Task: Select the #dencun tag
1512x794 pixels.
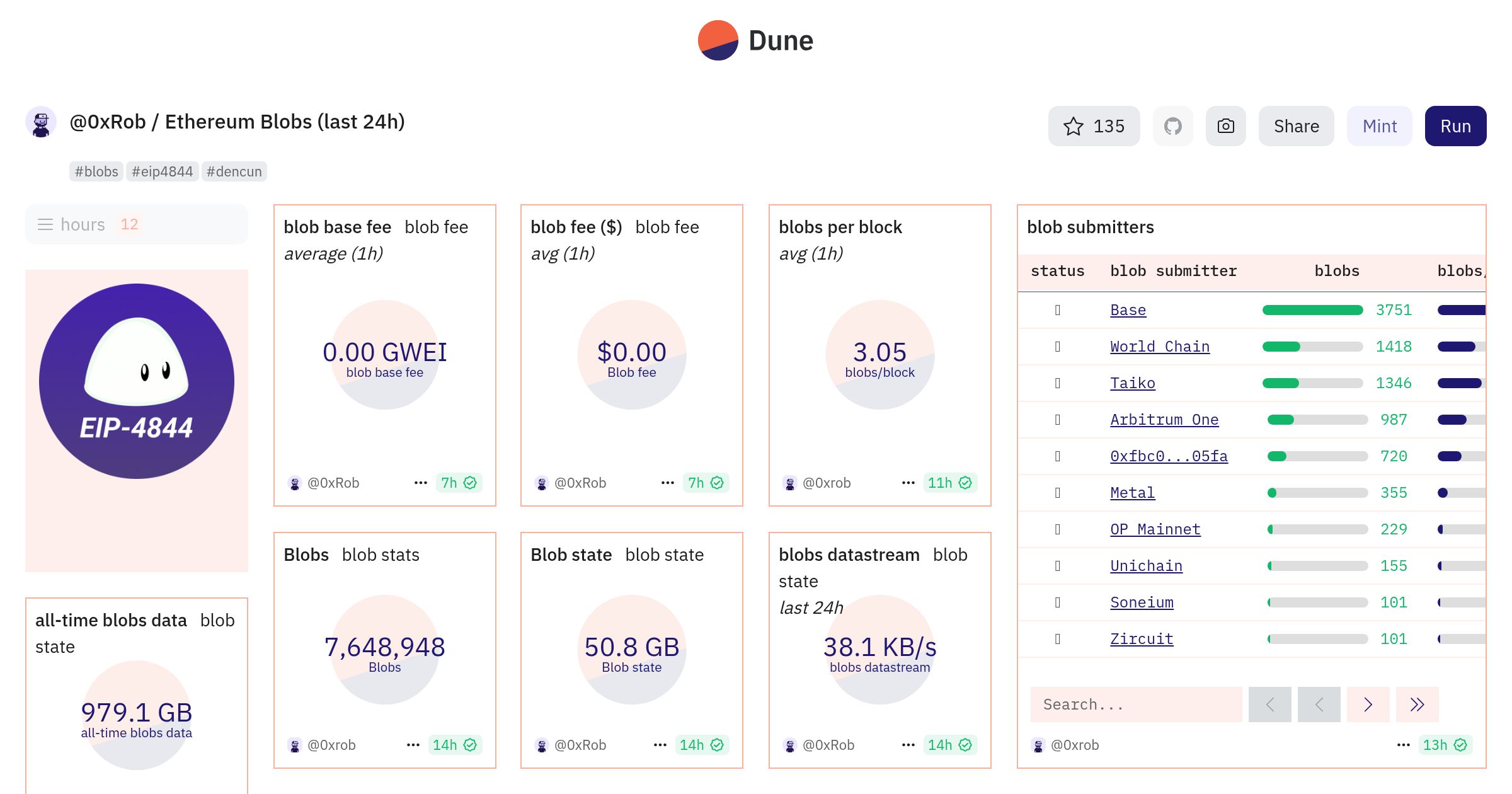Action: click(234, 171)
